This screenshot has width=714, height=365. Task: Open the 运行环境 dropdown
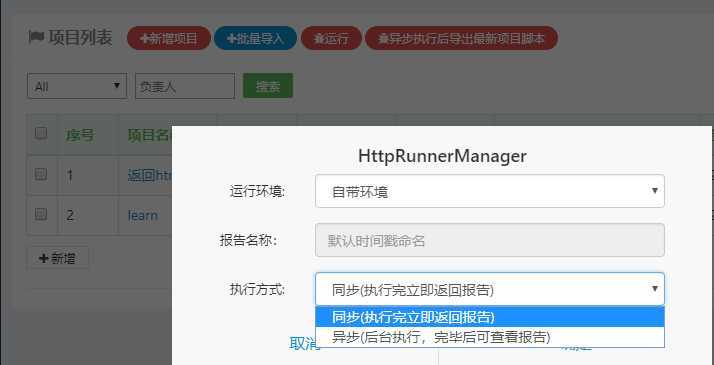(x=490, y=191)
